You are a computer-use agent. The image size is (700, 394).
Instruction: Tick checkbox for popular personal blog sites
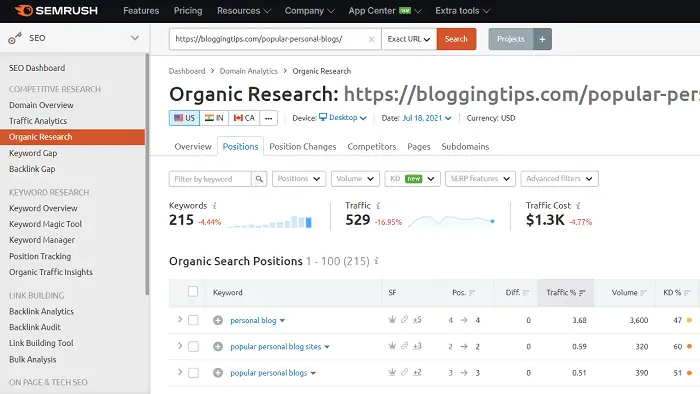pos(193,347)
